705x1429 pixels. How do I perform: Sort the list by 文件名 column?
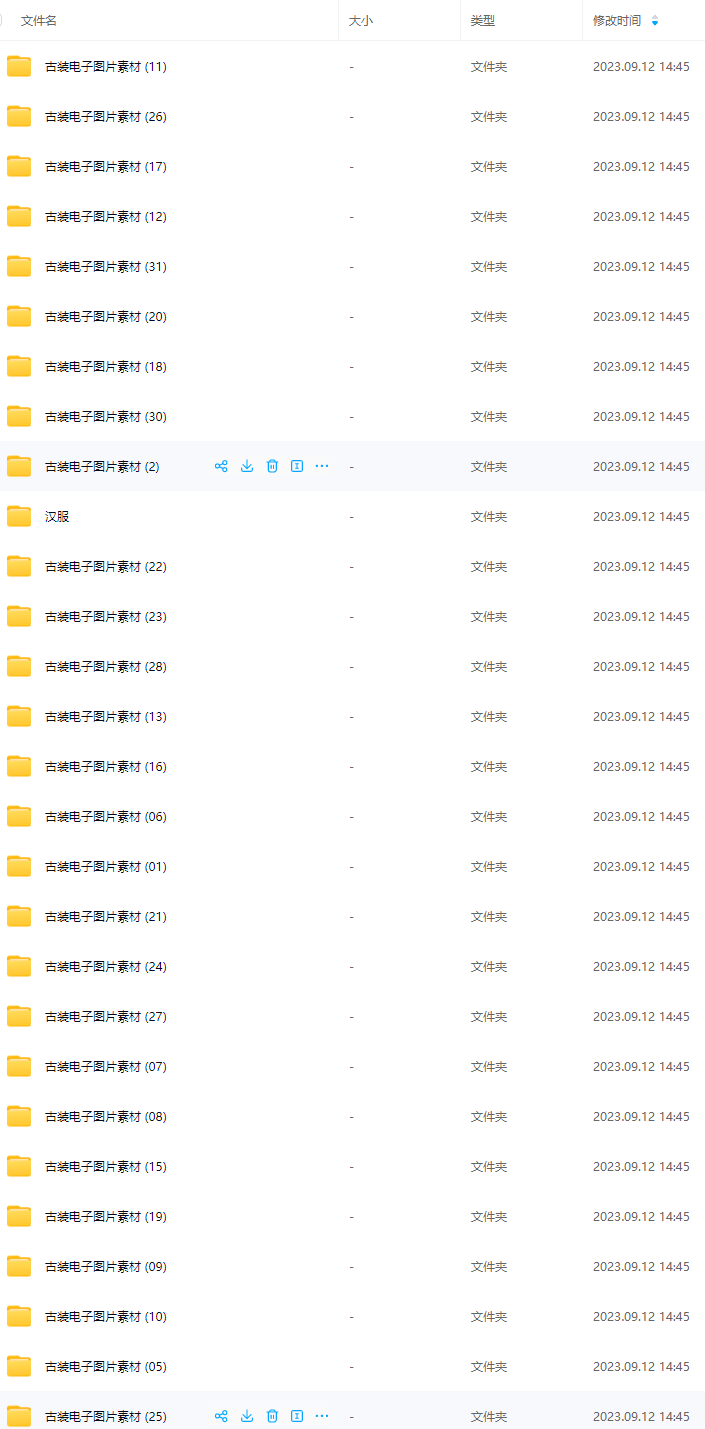39,20
